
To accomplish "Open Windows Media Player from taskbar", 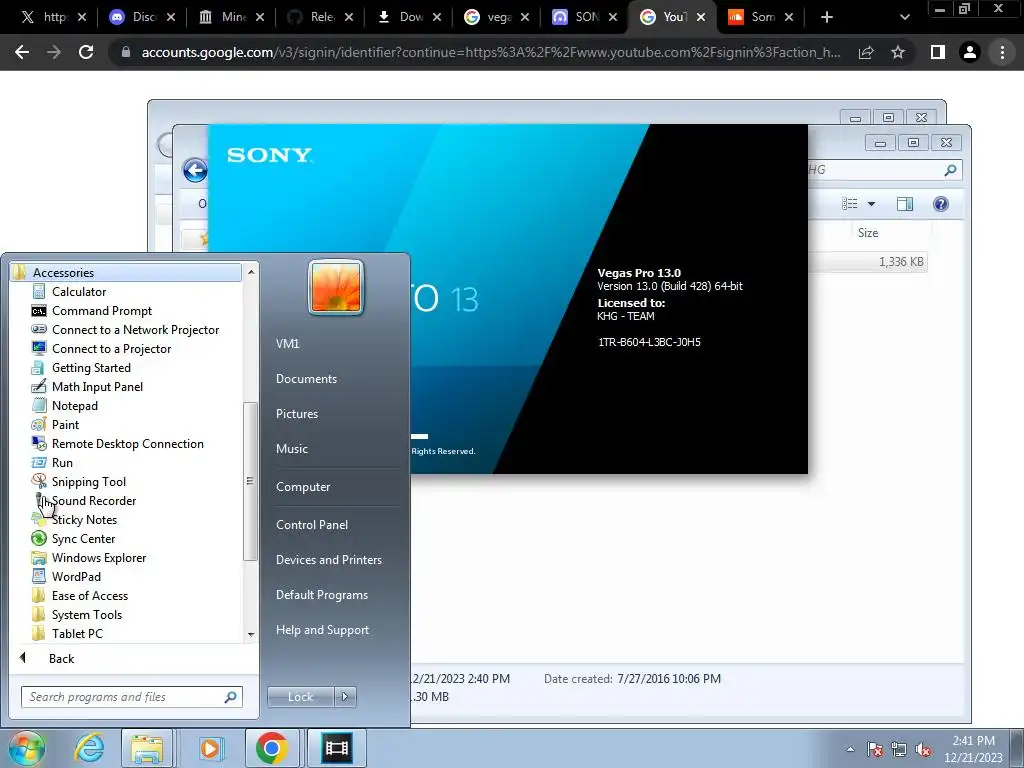I will pyautogui.click(x=210, y=748).
